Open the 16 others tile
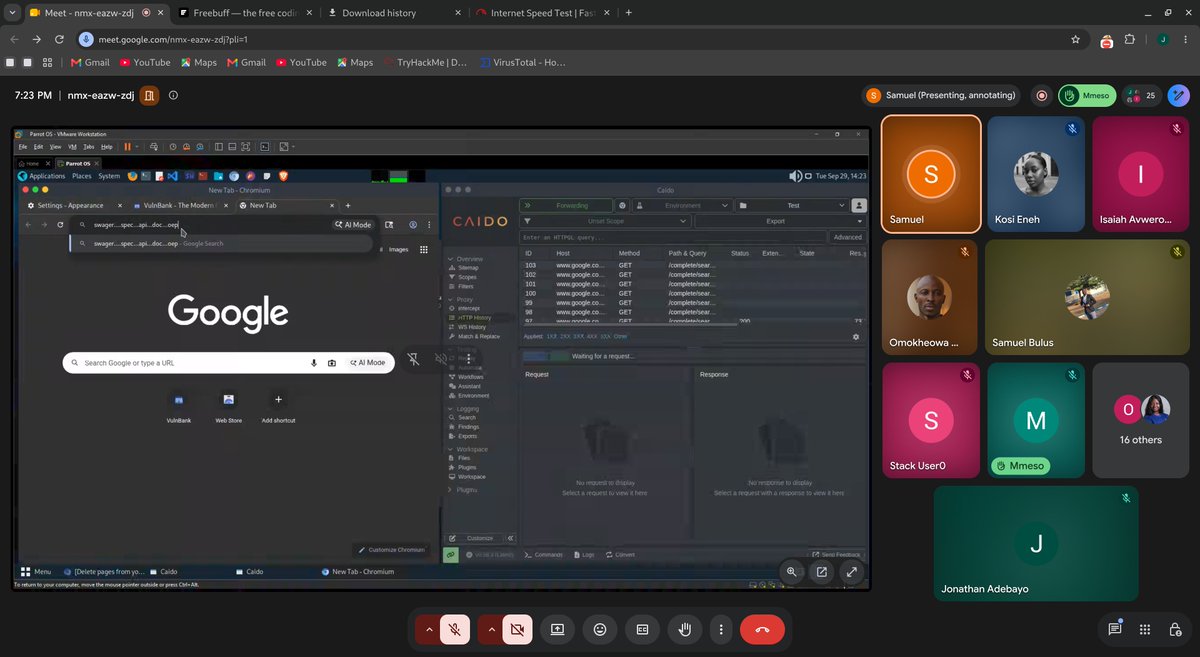 [x=1141, y=420]
